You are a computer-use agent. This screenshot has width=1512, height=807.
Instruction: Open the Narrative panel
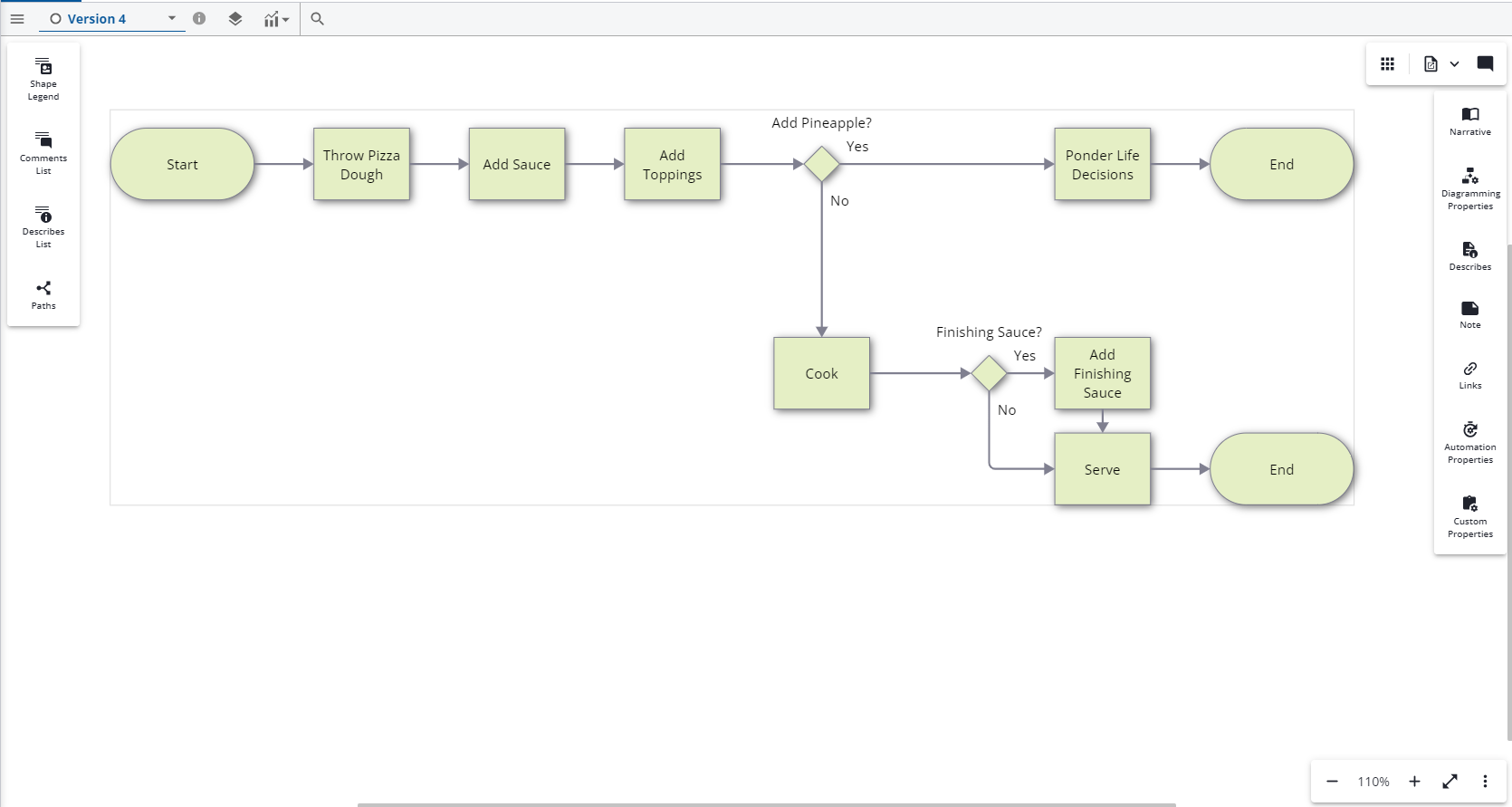tap(1469, 120)
